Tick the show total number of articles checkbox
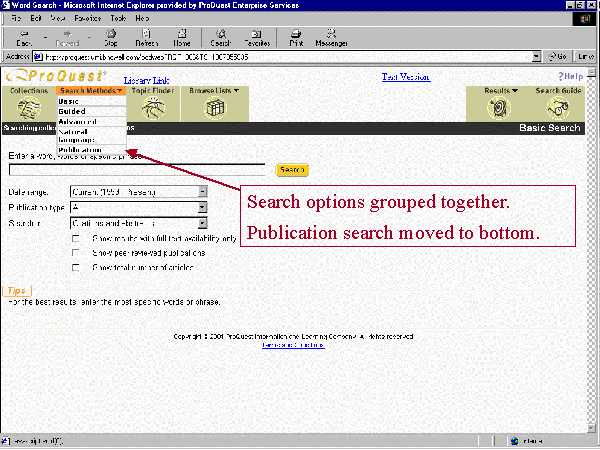Screen dimensions: 600x450 (76, 267)
